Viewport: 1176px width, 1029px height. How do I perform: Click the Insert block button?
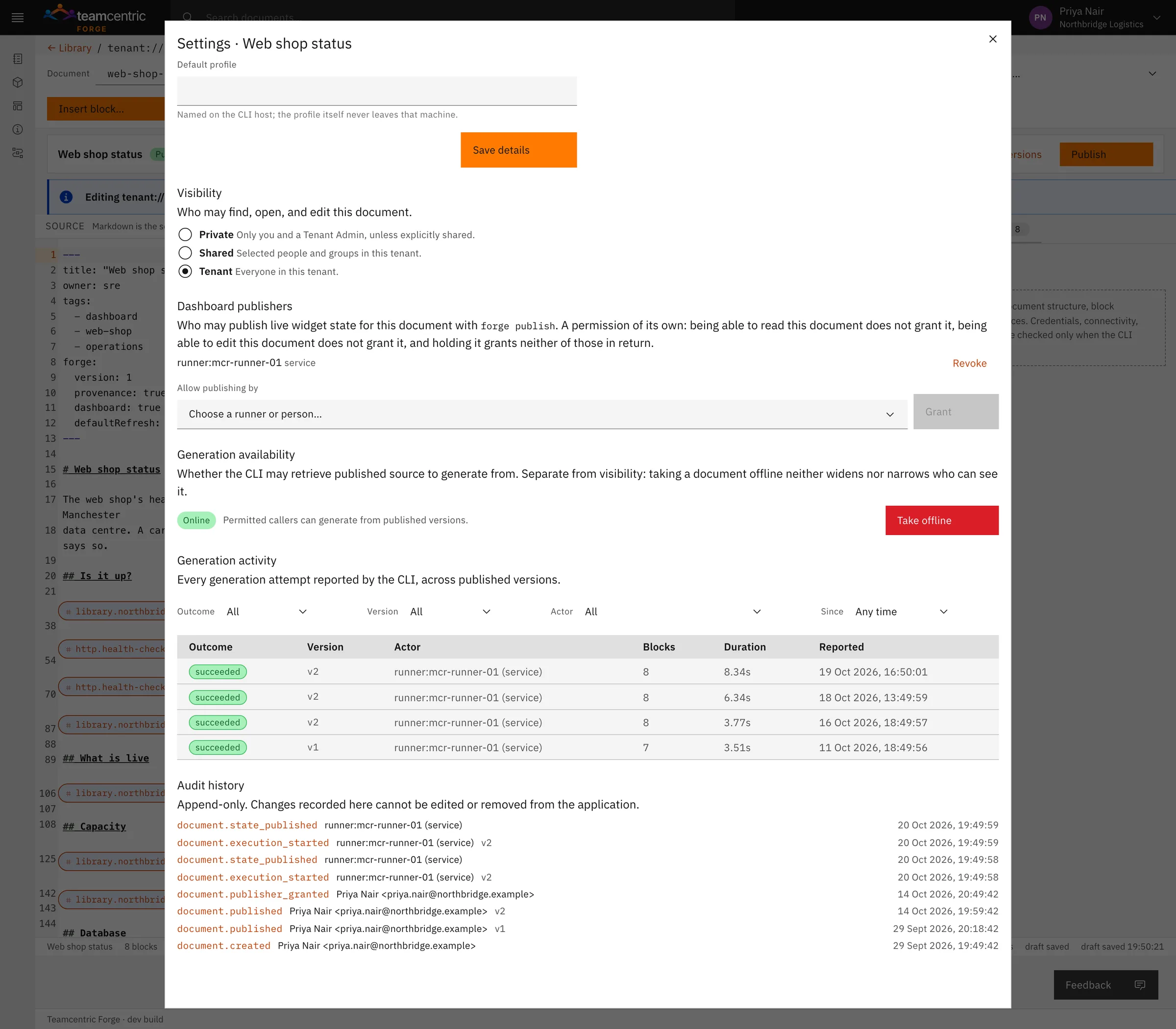click(106, 108)
